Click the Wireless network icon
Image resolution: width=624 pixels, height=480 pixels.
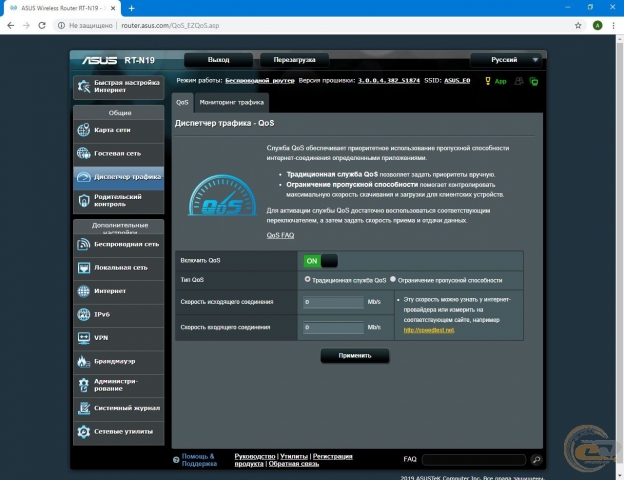(84, 244)
